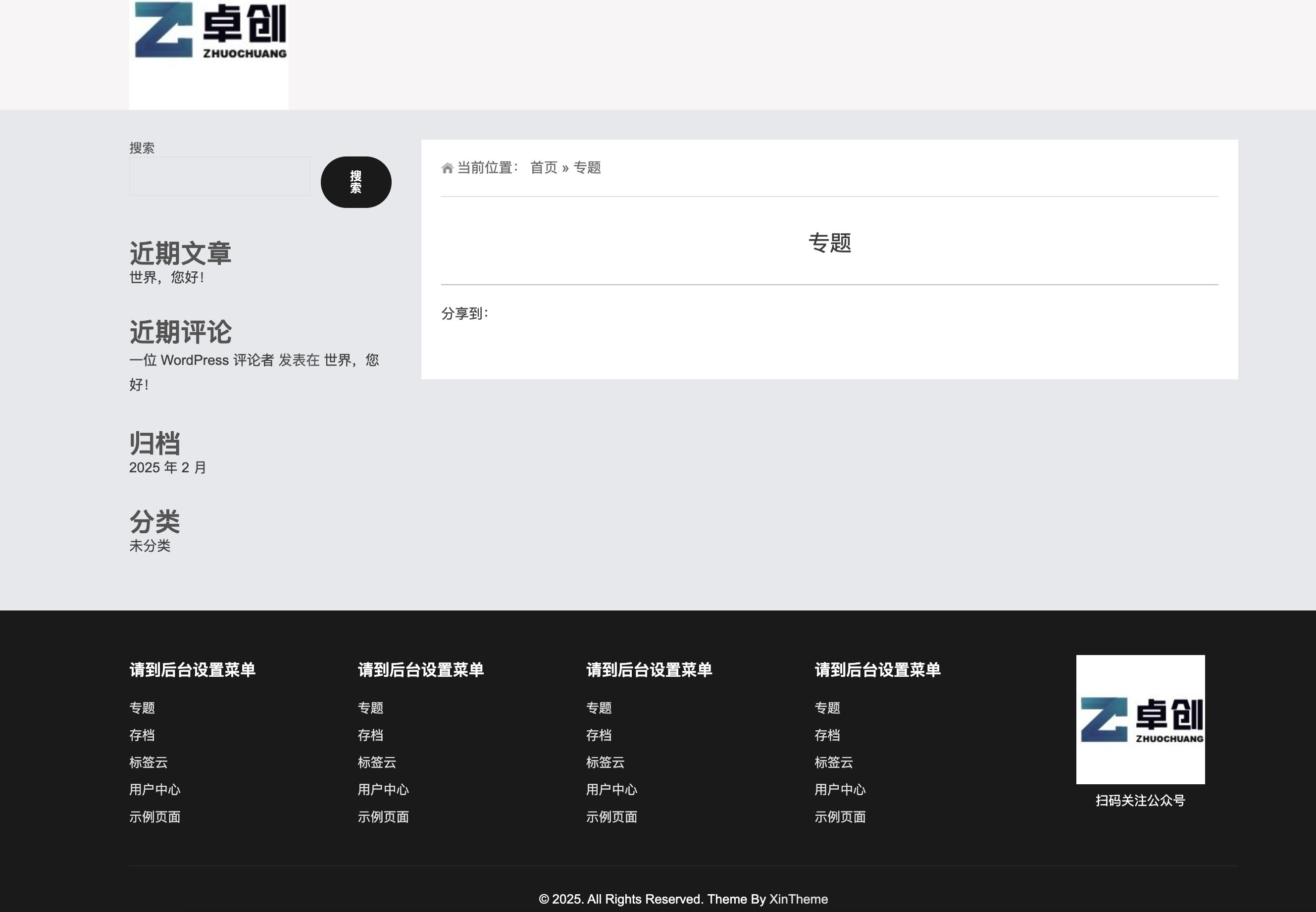1316x912 pixels.
Task: Click 专题 in the second footer menu column
Action: tap(371, 708)
